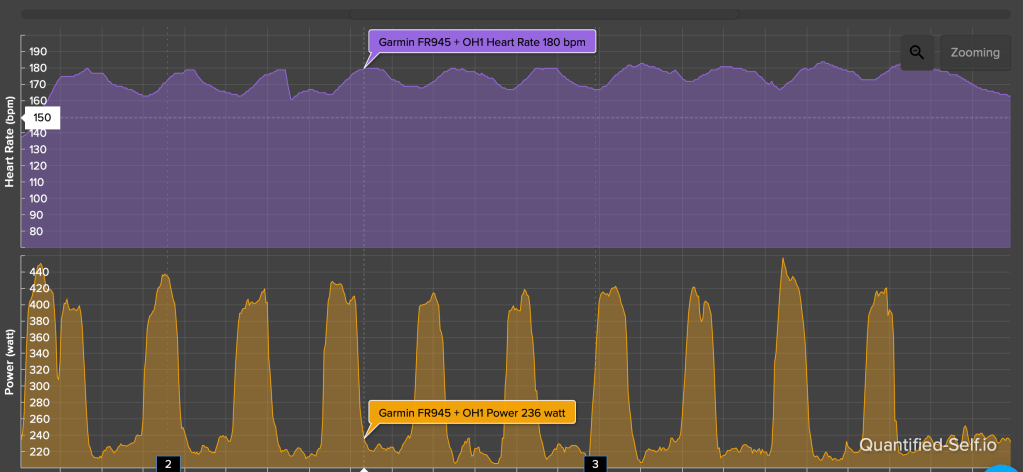Click the Power 236 watt tooltip
Viewport: 1023px width, 472px height.
(x=472, y=412)
